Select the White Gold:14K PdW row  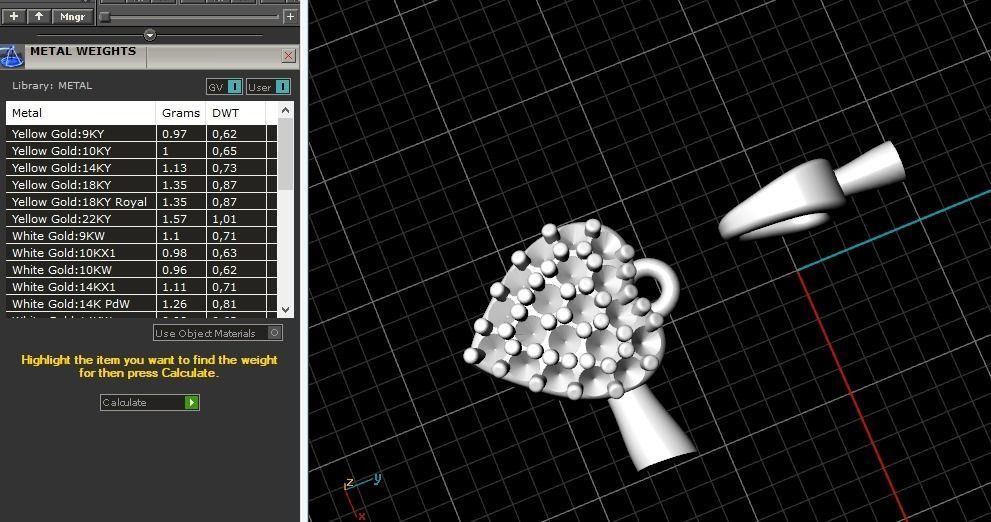(142, 304)
